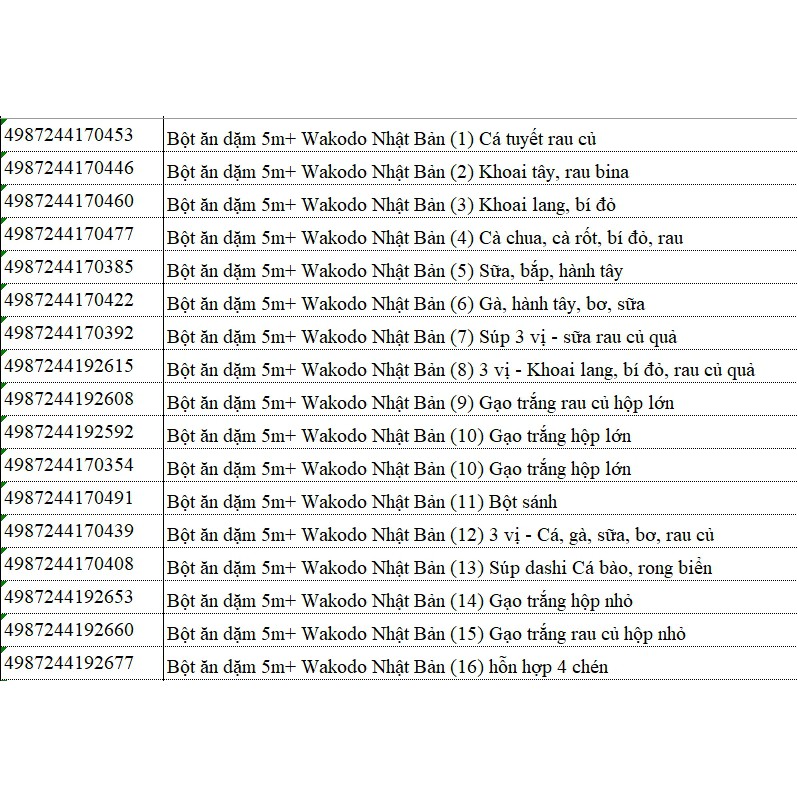The height and width of the screenshot is (797, 797).
Task: Select the (6) Gà, hành tây, bơ, sữa cell
Action: (x=480, y=300)
